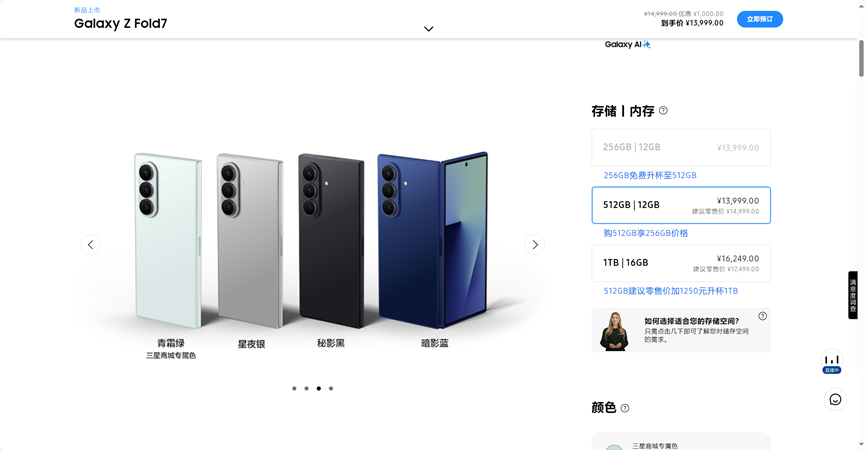Click the blue pre-order button
Viewport: 865px width, 450px height.
point(760,19)
